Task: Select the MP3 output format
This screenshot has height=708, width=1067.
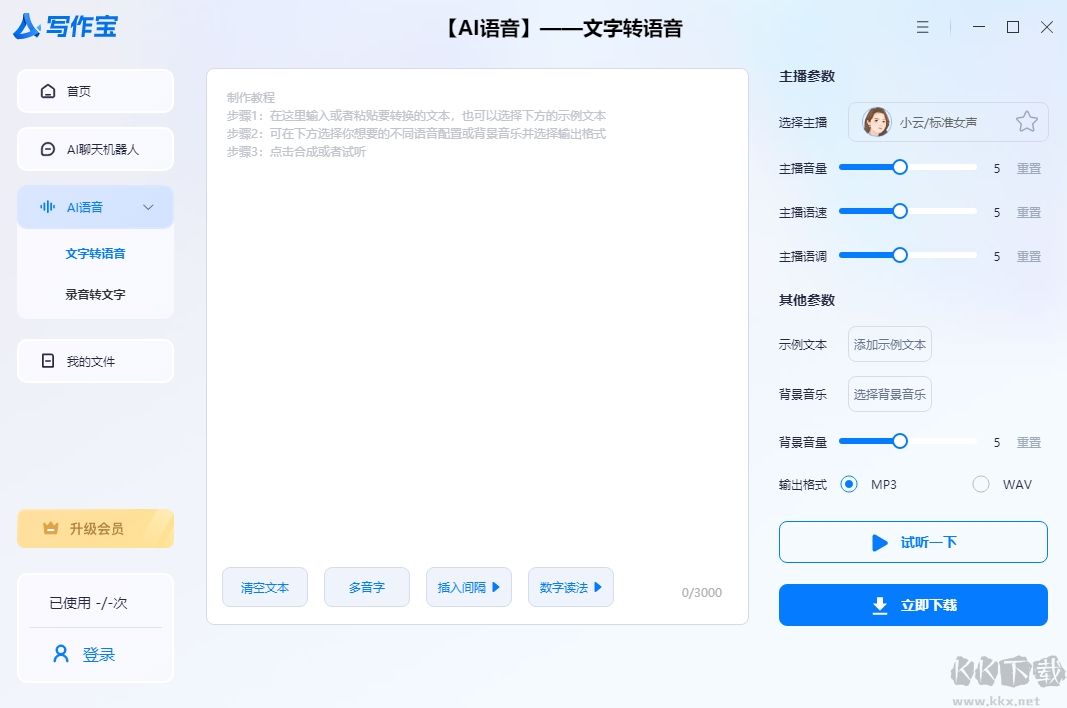Action: coord(849,484)
